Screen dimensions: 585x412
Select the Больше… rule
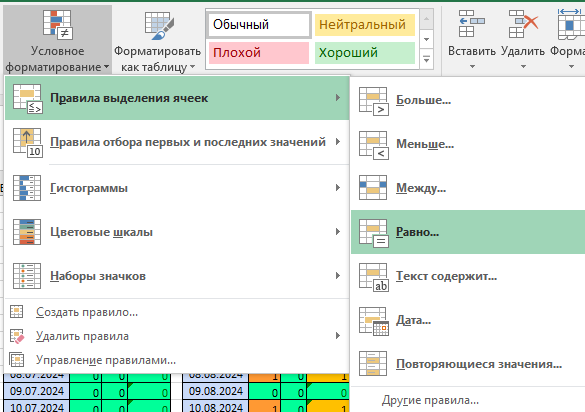468,100
